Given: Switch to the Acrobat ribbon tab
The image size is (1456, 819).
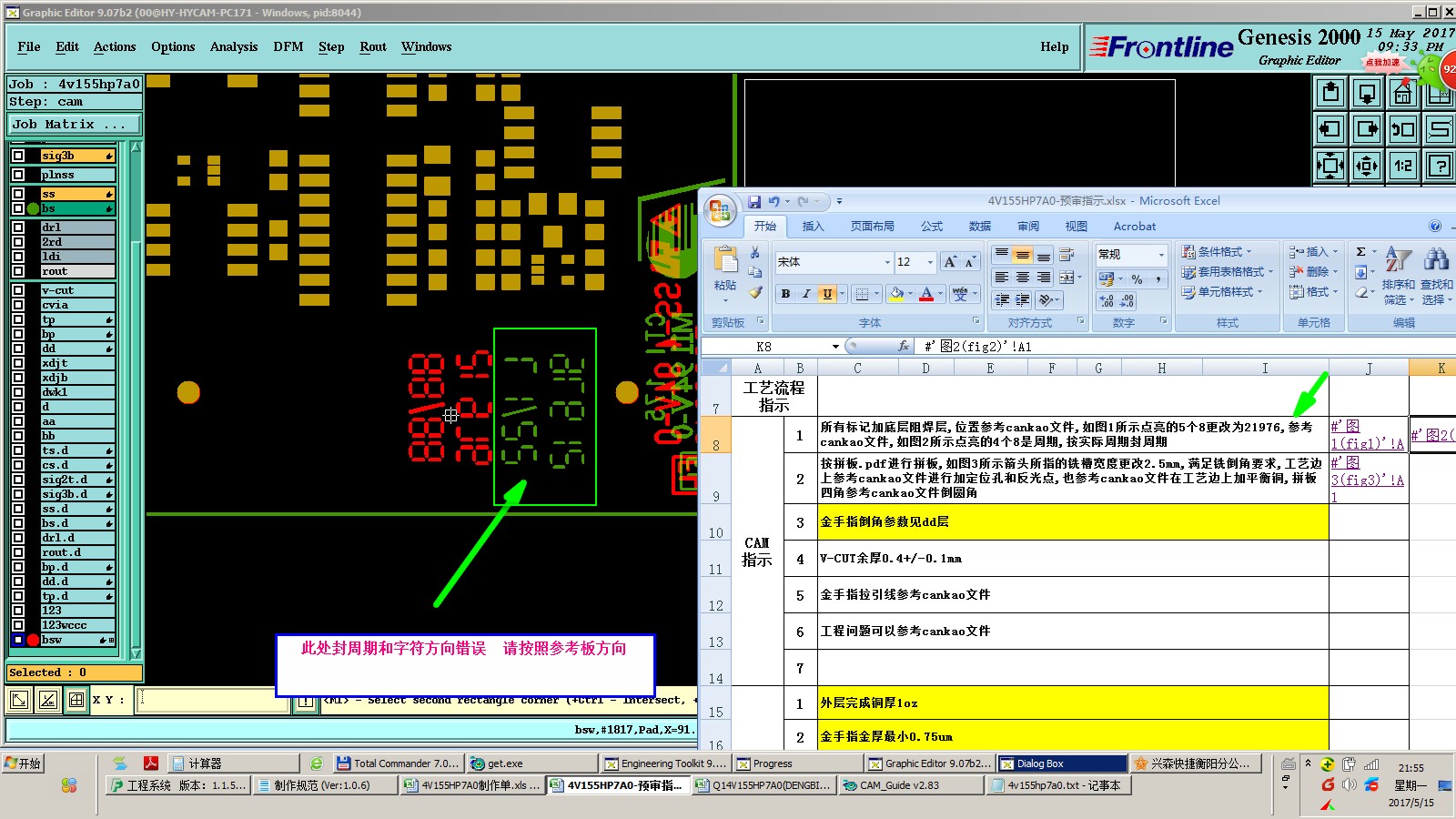Looking at the screenshot, I should (x=1135, y=227).
